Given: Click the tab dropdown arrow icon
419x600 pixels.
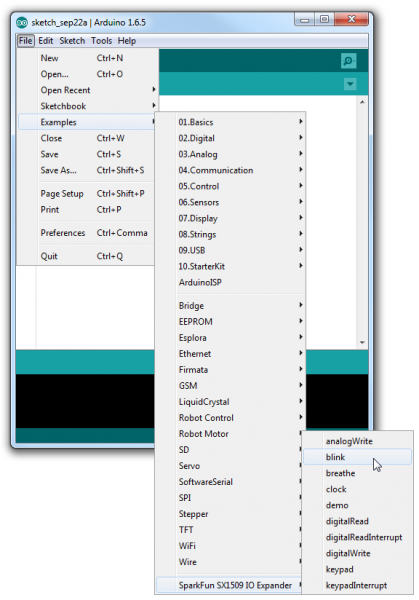Looking at the screenshot, I should [350, 84].
